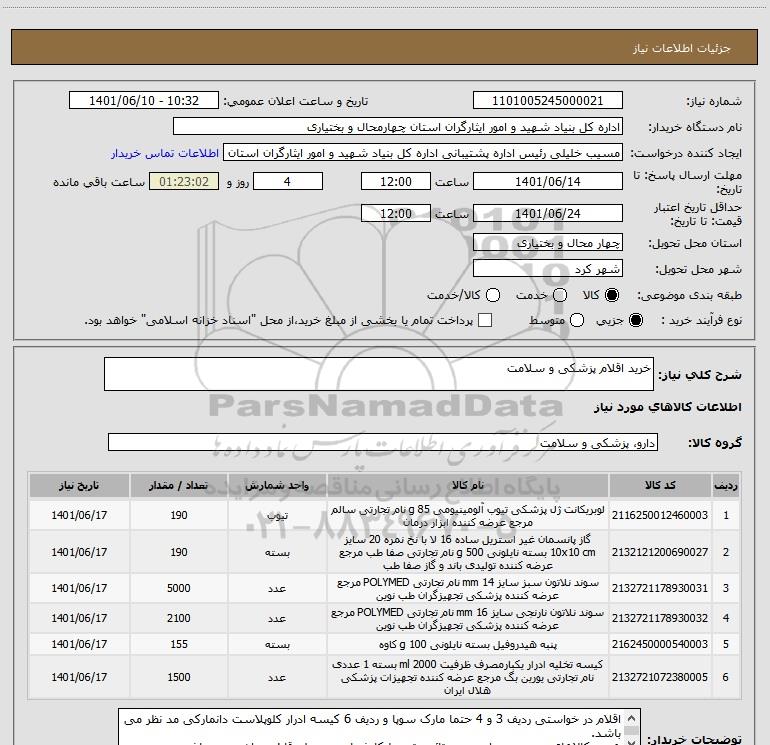Click the remaining days field showing 4
This screenshot has height=745, width=770.
[288, 181]
